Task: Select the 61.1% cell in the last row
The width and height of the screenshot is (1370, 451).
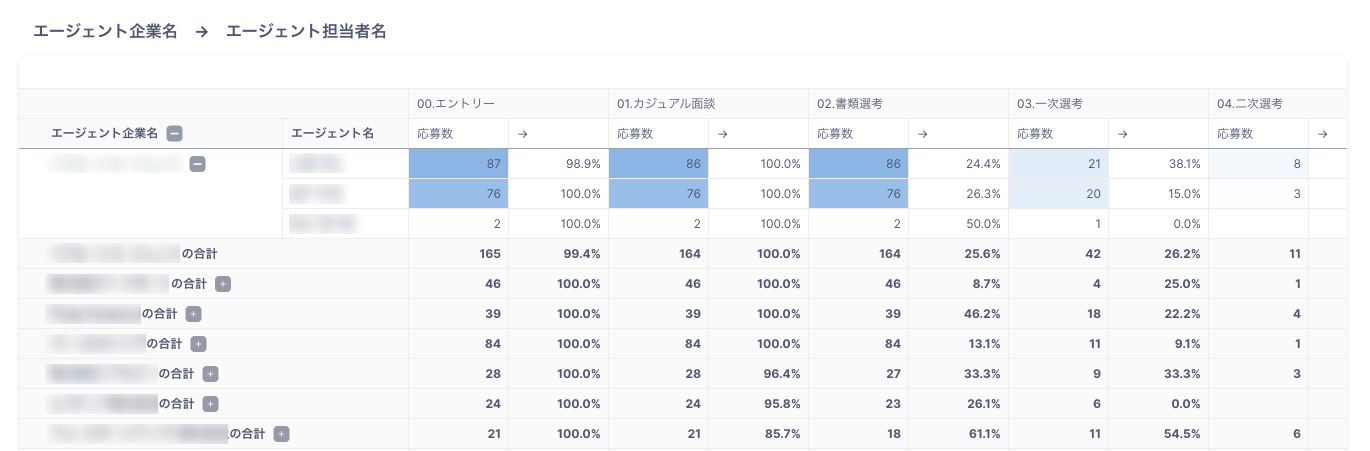Action: pos(959,434)
